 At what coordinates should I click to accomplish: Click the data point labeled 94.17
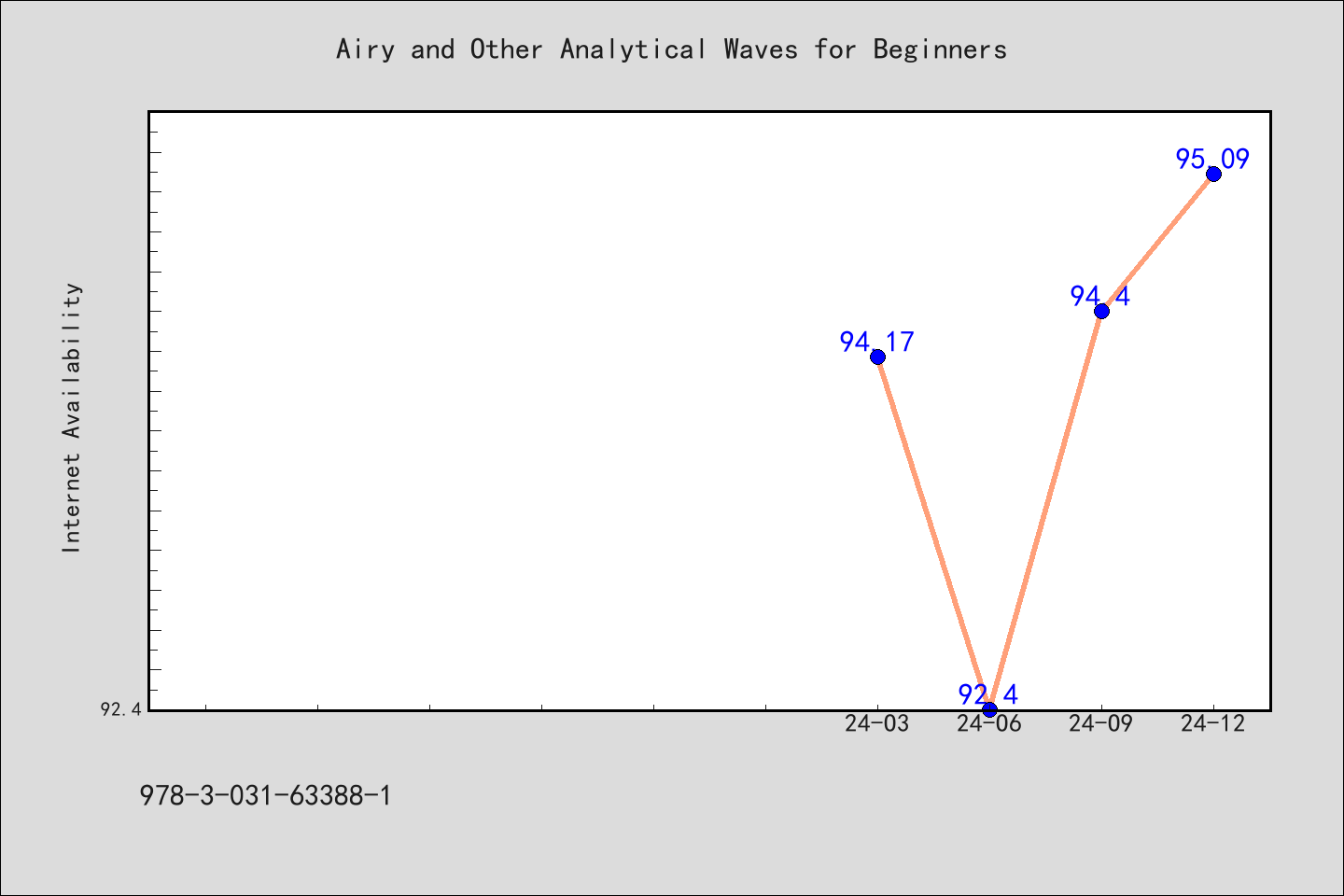pyautogui.click(x=877, y=357)
